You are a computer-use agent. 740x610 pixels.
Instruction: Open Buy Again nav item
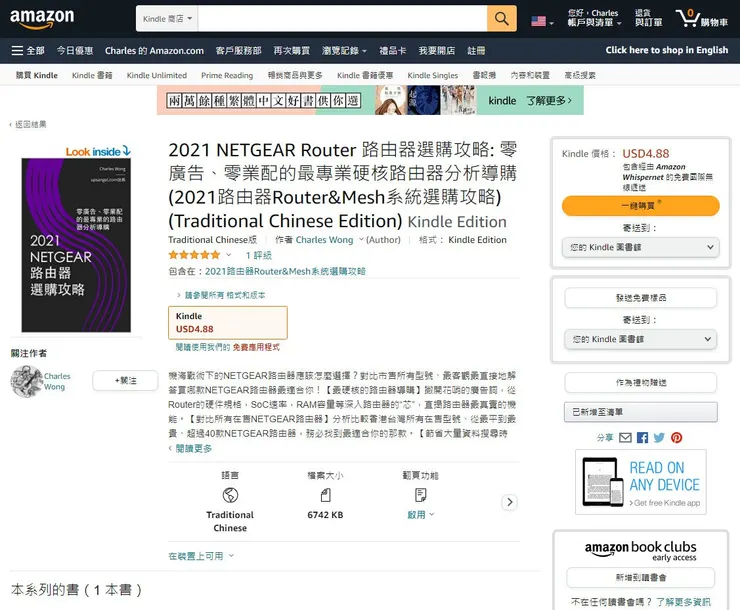292,50
